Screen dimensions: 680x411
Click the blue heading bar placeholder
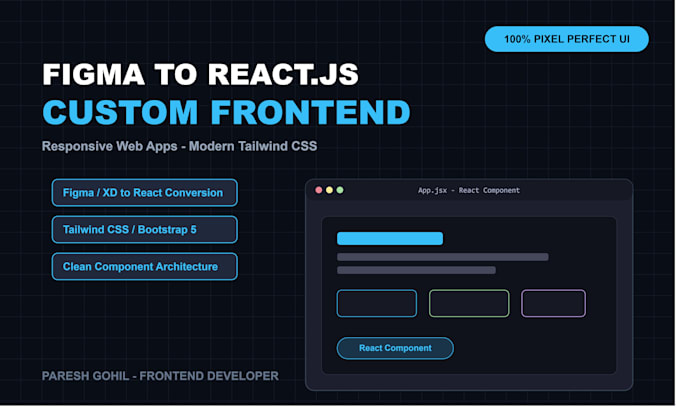pos(390,238)
